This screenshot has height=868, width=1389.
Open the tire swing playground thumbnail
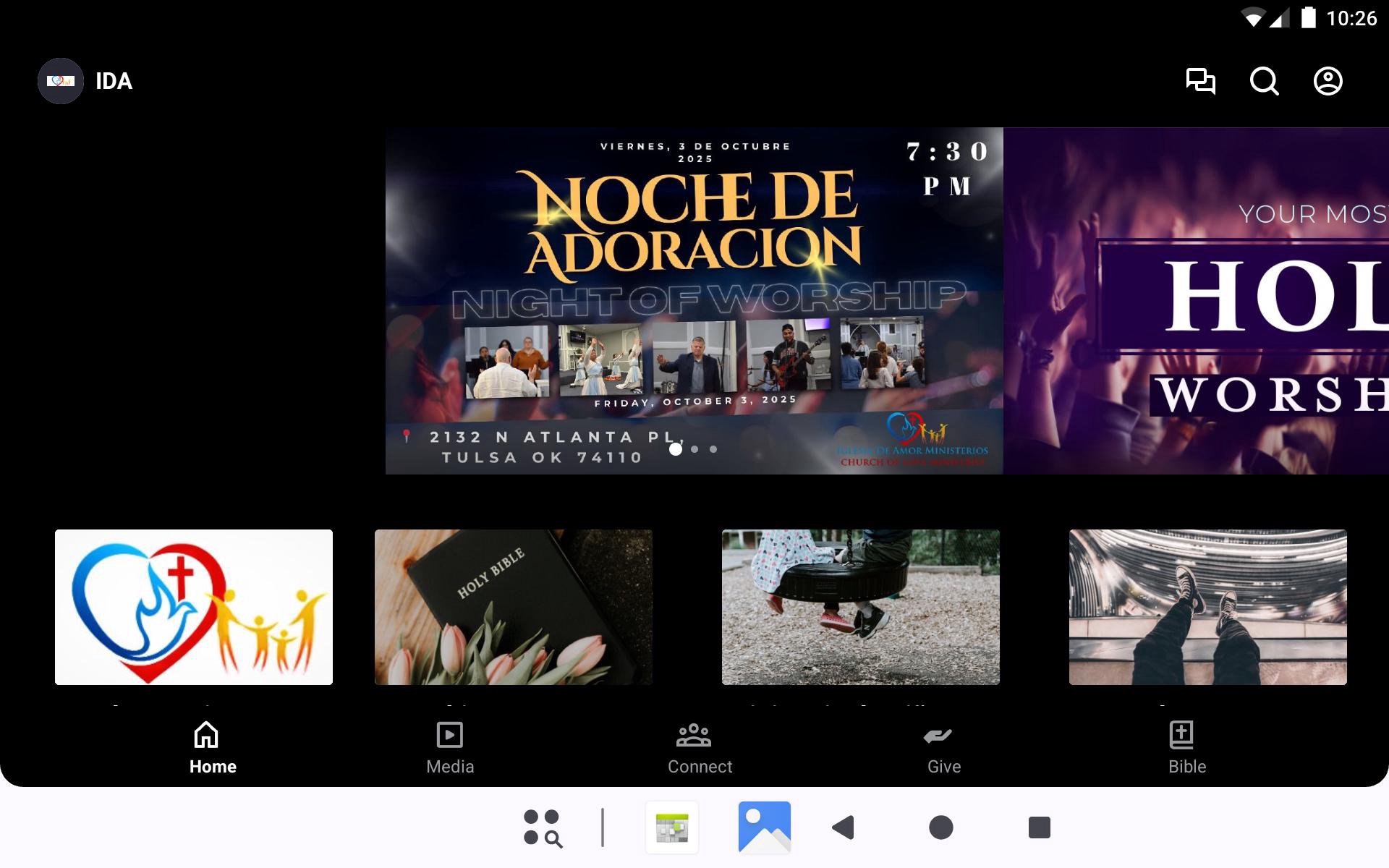pyautogui.click(x=860, y=607)
